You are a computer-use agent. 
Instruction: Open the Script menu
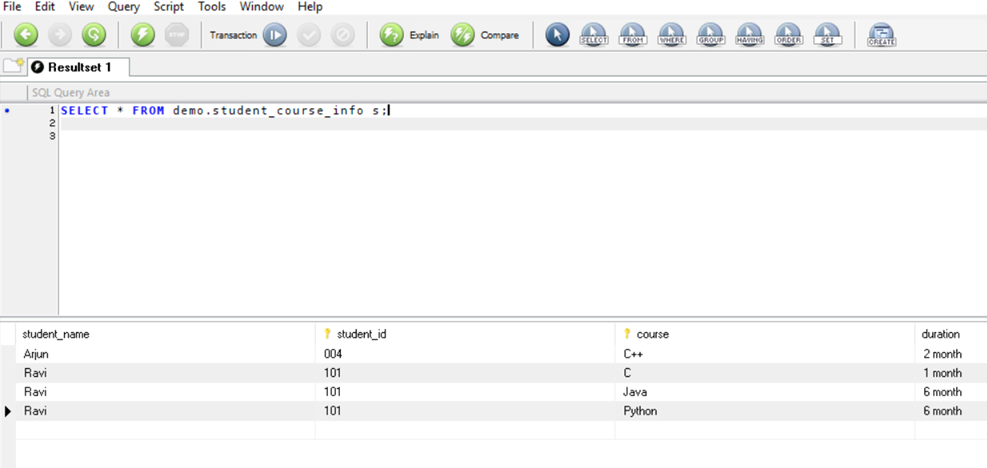click(x=168, y=6)
